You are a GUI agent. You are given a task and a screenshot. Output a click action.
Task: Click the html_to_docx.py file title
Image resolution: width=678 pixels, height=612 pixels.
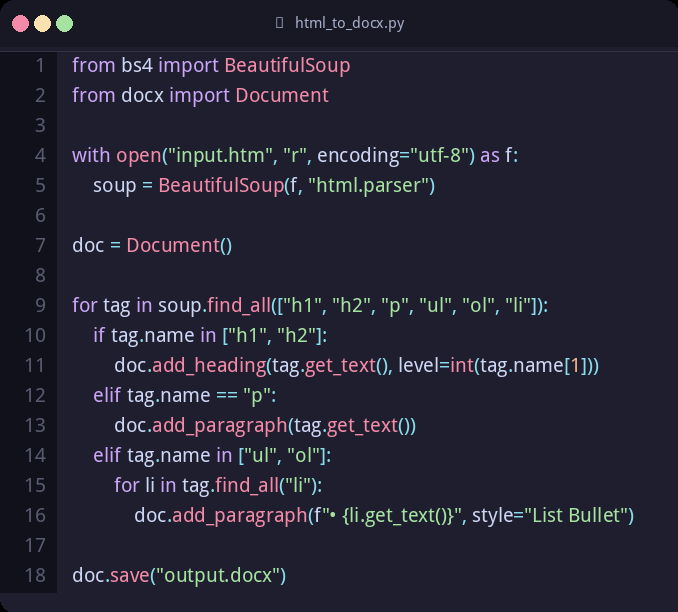click(x=349, y=23)
